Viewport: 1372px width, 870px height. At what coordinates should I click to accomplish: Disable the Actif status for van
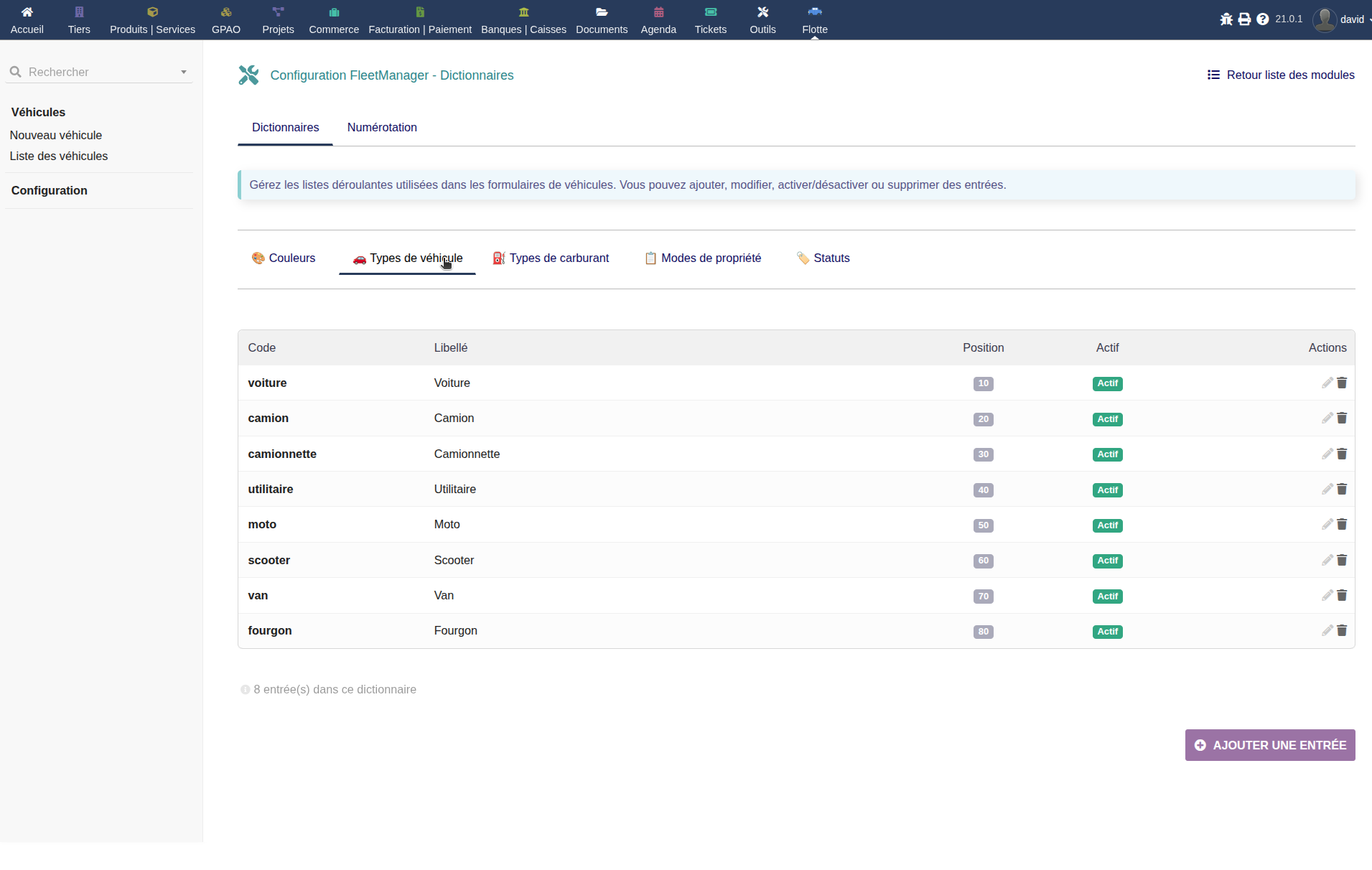click(1107, 596)
